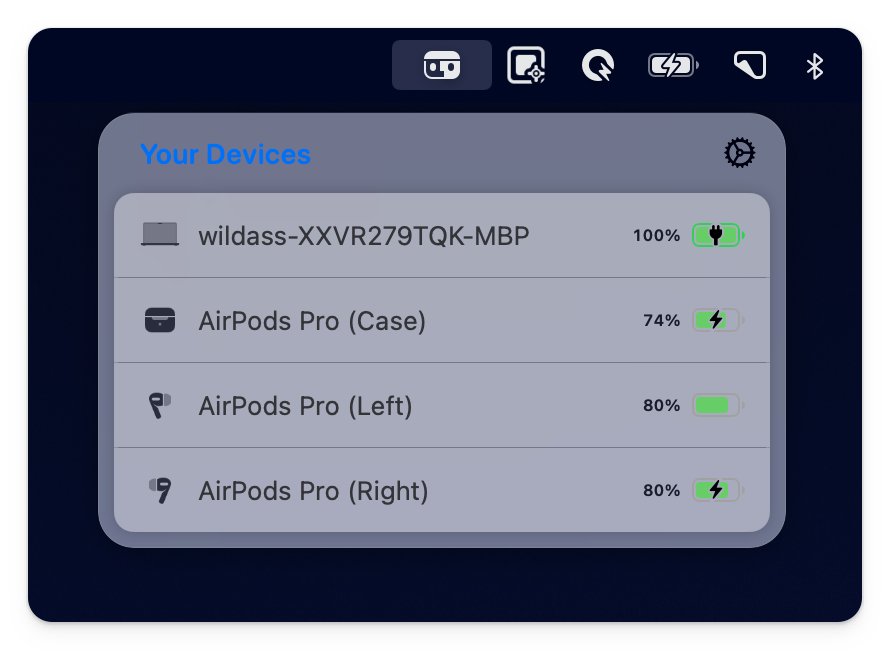Click the Bluetooth menu bar icon
The image size is (890, 650).
(814, 66)
